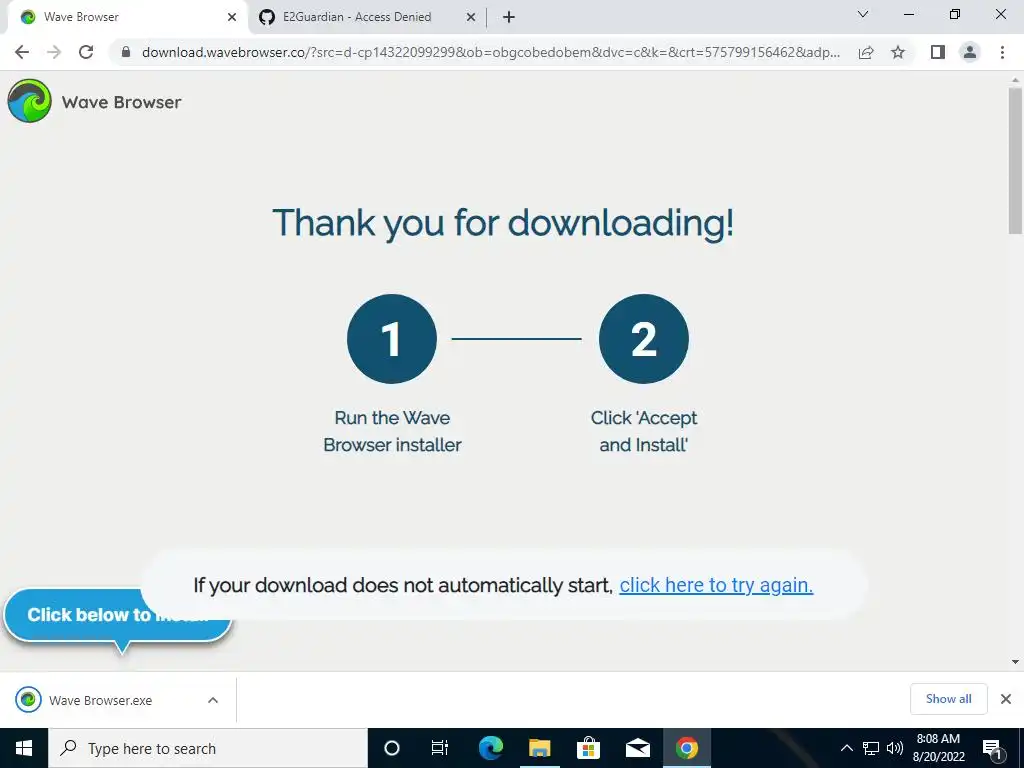Click the 'Click 'Accept and Install'' text
This screenshot has height=768, width=1024.
click(643, 431)
